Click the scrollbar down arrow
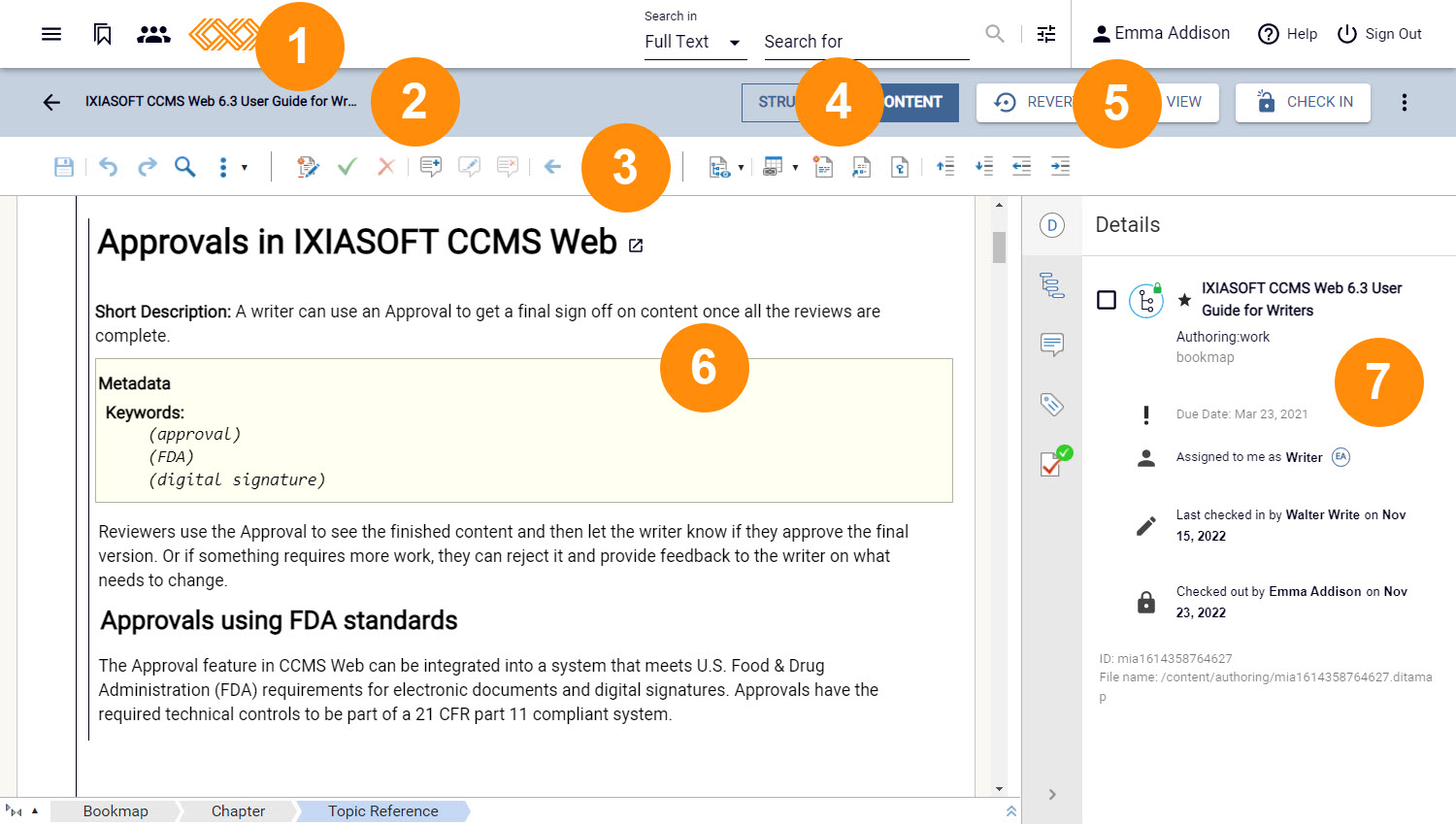This screenshot has height=825, width=1456. [x=999, y=789]
